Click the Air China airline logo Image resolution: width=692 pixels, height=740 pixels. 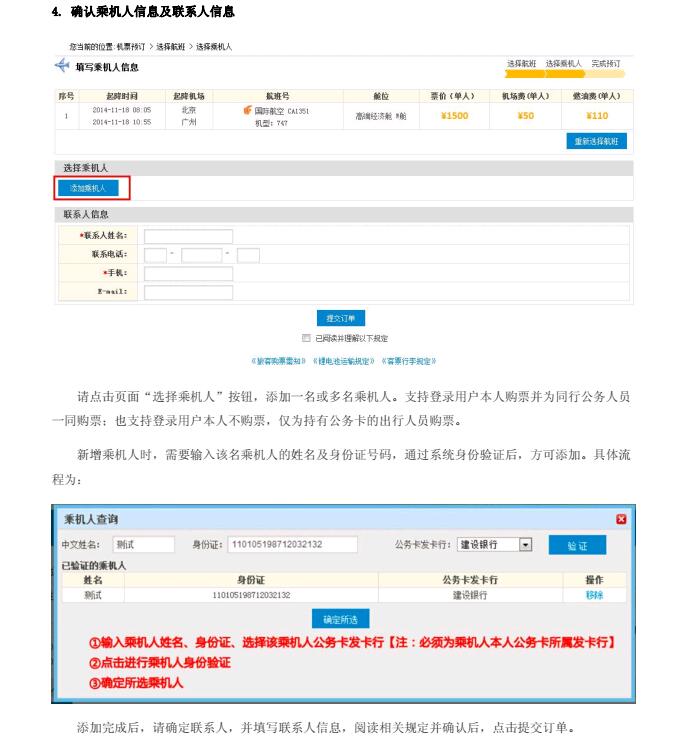tap(249, 111)
